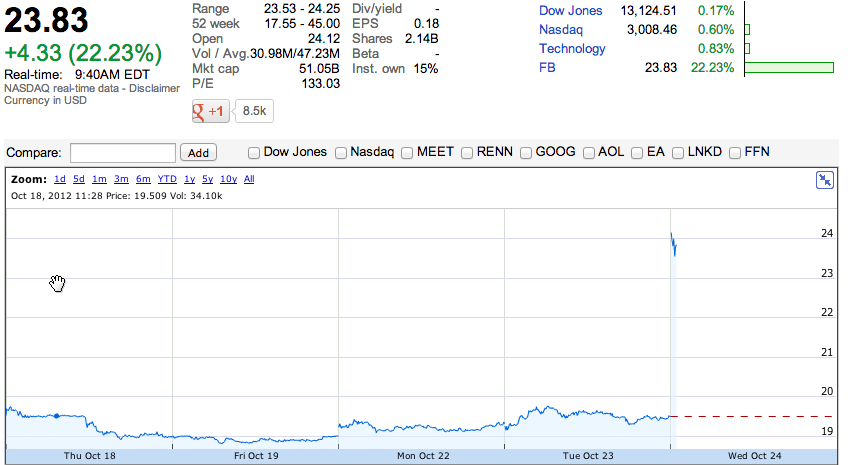The height and width of the screenshot is (465, 848).
Task: Enable the Nasdaq comparison checkbox
Action: [341, 153]
